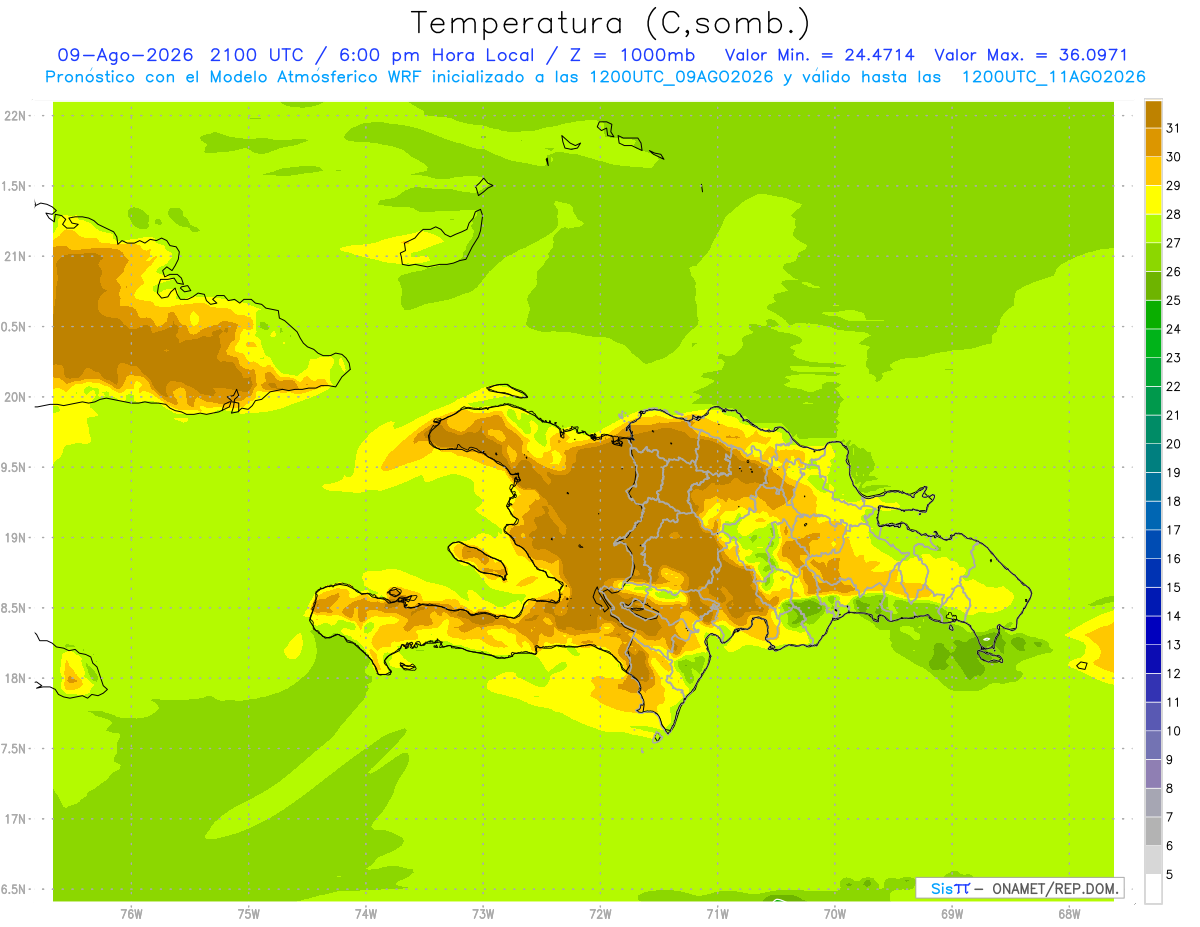Screen dimensions: 1200x927
Task: Click the colorbar label '20'
Action: [x=1174, y=444]
